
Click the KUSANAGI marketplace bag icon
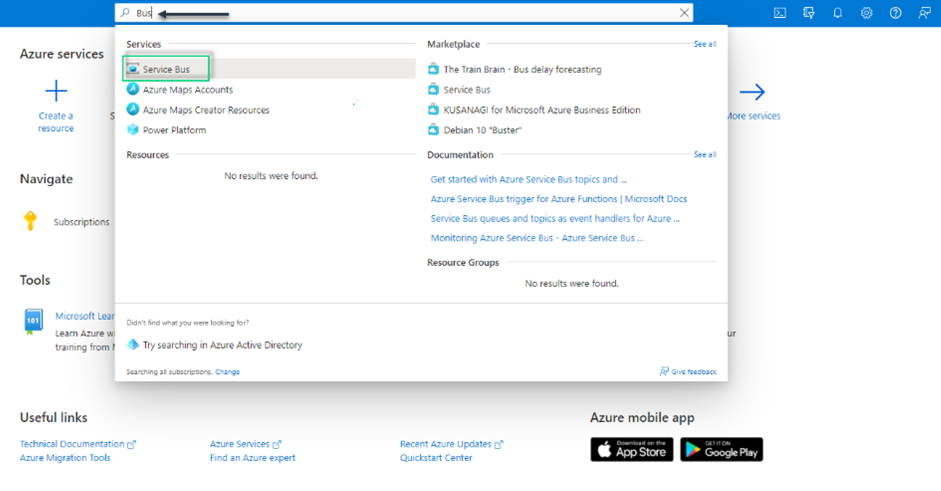(433, 110)
